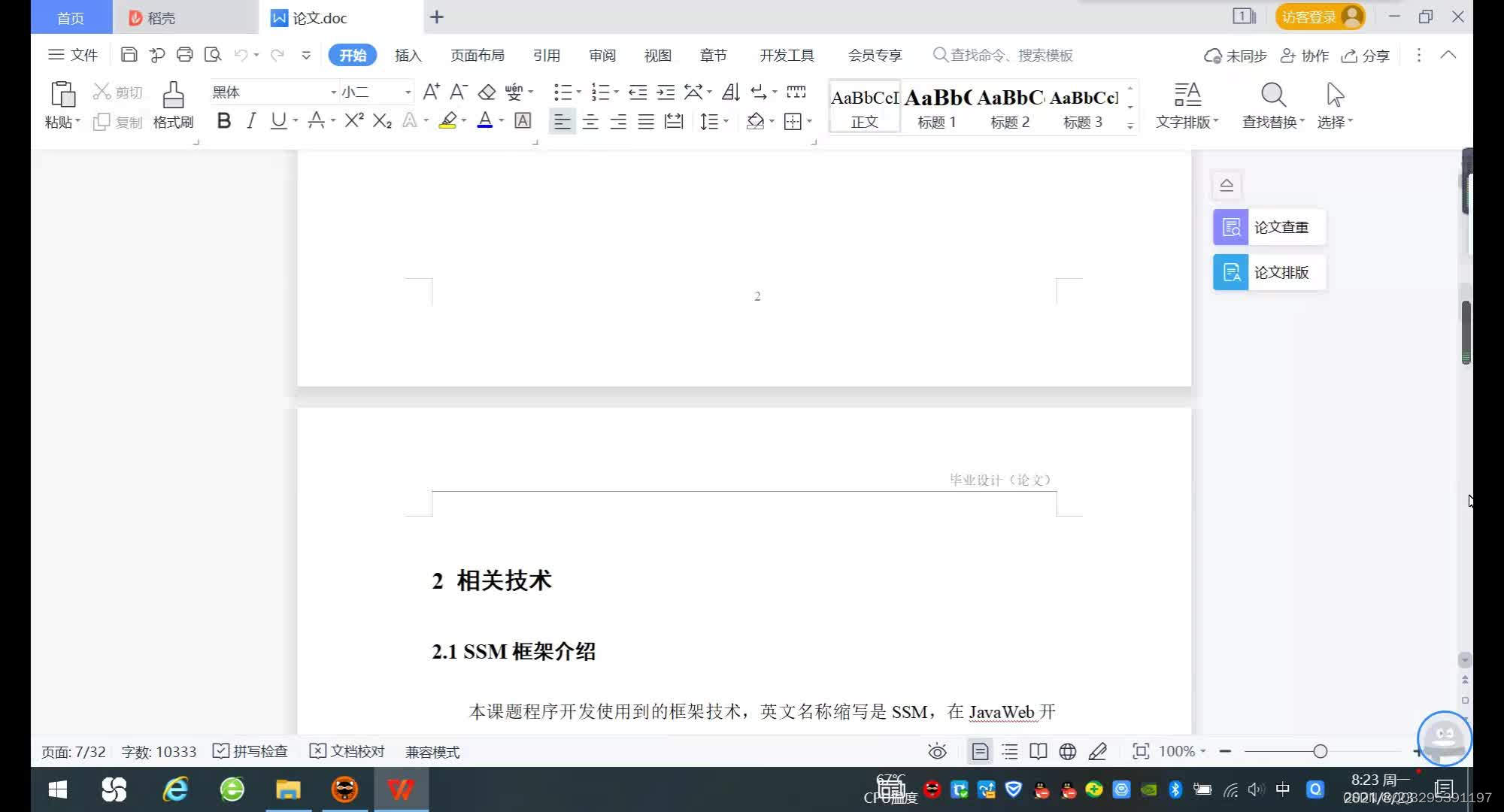
Task: Open Internet Explorer from taskbar
Action: tap(175, 789)
